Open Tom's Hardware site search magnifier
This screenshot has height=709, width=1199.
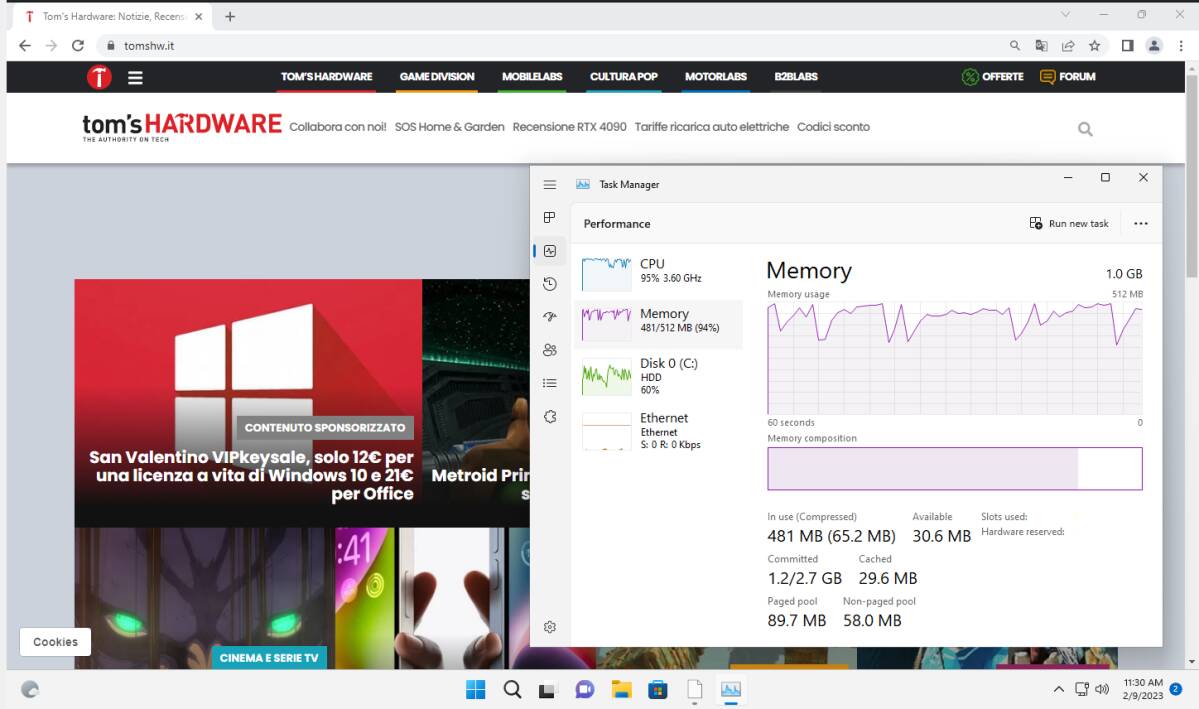[1084, 128]
